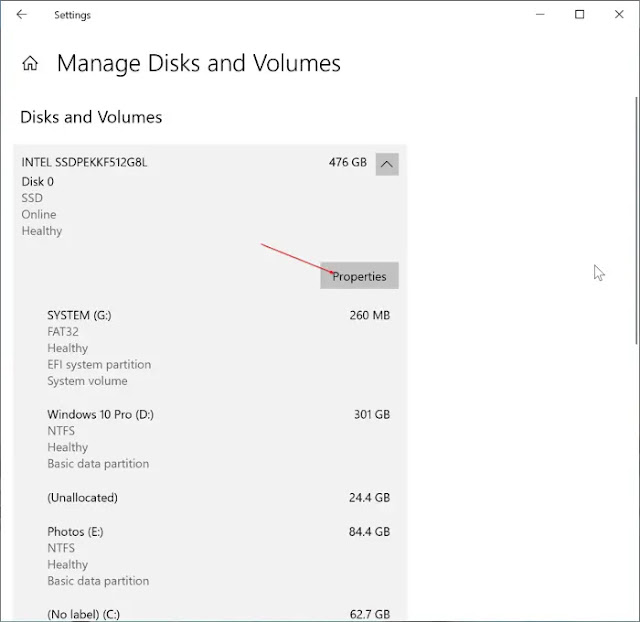The image size is (640, 622).
Task: Open Settings home via house icon
Action: point(30,63)
